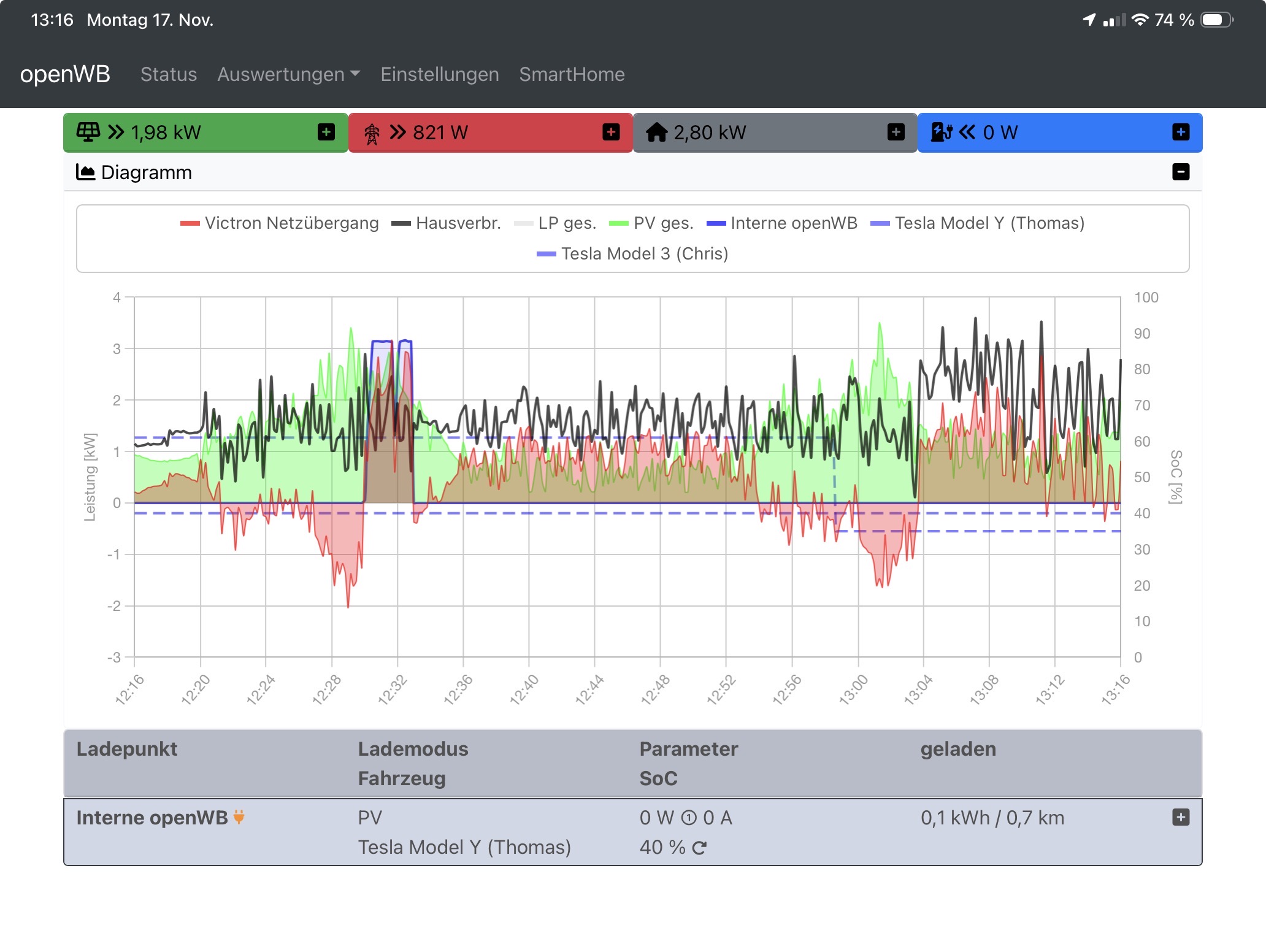Expand the green PV power card
1266x952 pixels.
click(x=326, y=132)
